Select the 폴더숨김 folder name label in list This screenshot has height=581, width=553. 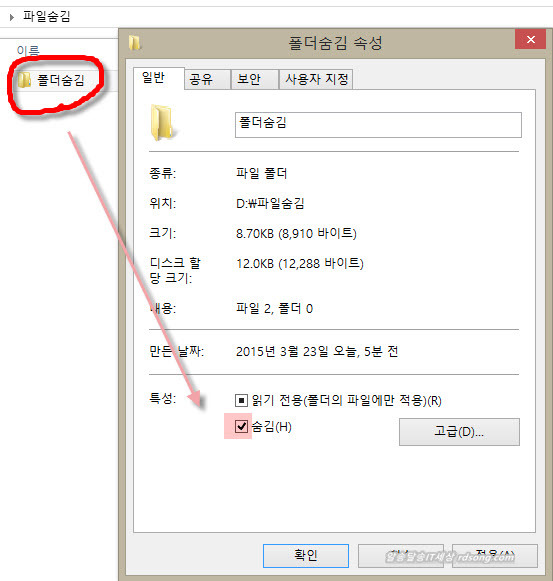[x=61, y=80]
